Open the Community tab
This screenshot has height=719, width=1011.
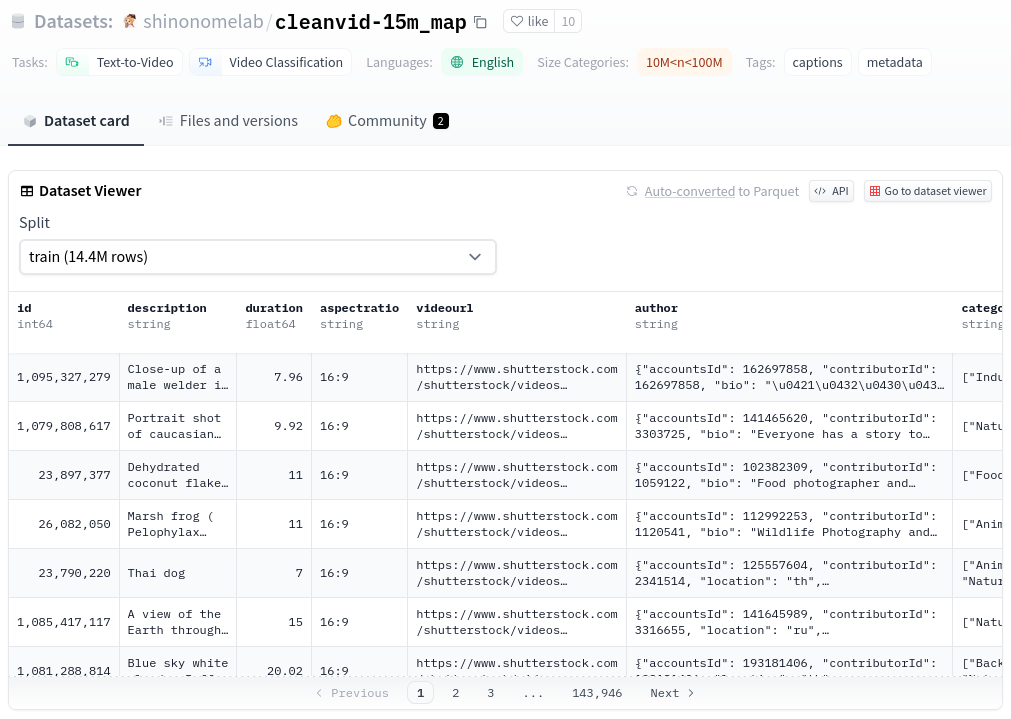click(x=388, y=121)
